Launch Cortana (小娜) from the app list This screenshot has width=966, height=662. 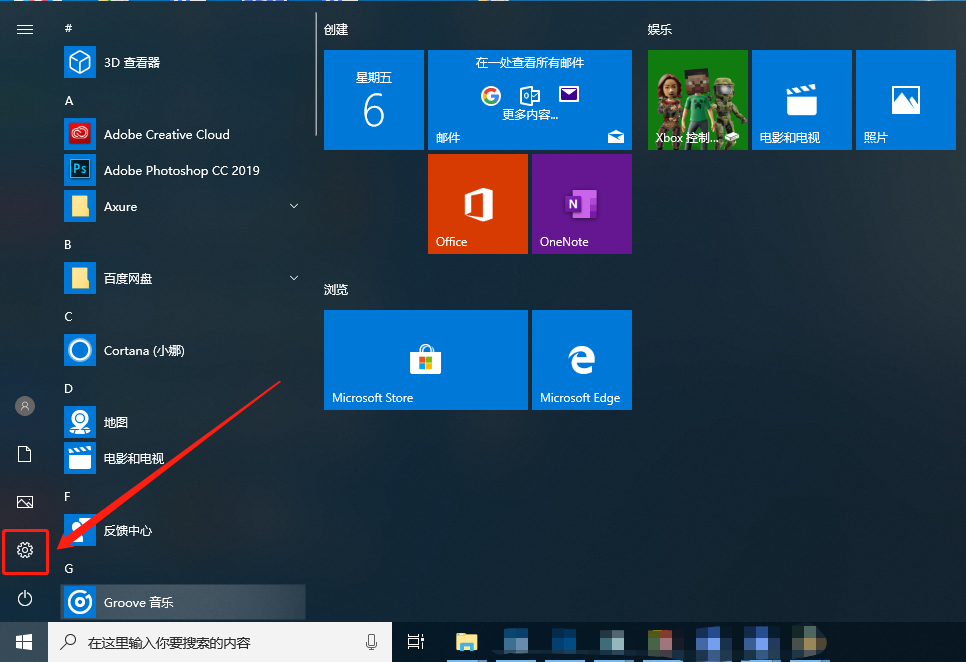(x=184, y=350)
